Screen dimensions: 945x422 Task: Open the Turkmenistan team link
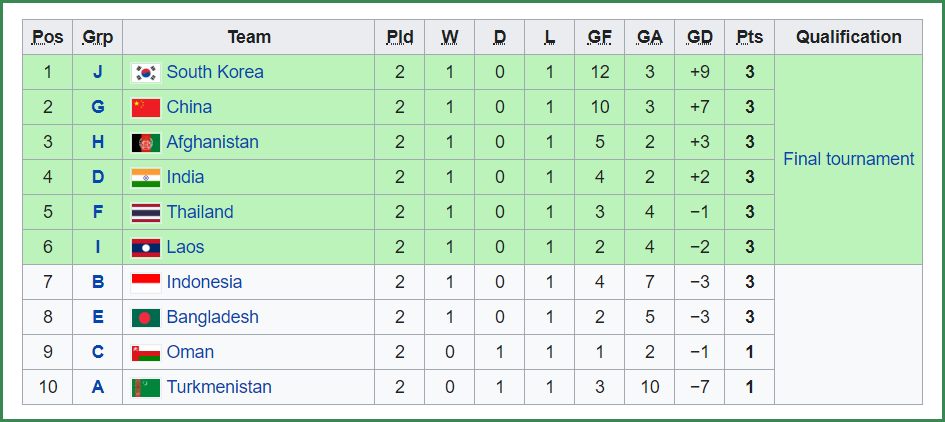(219, 387)
